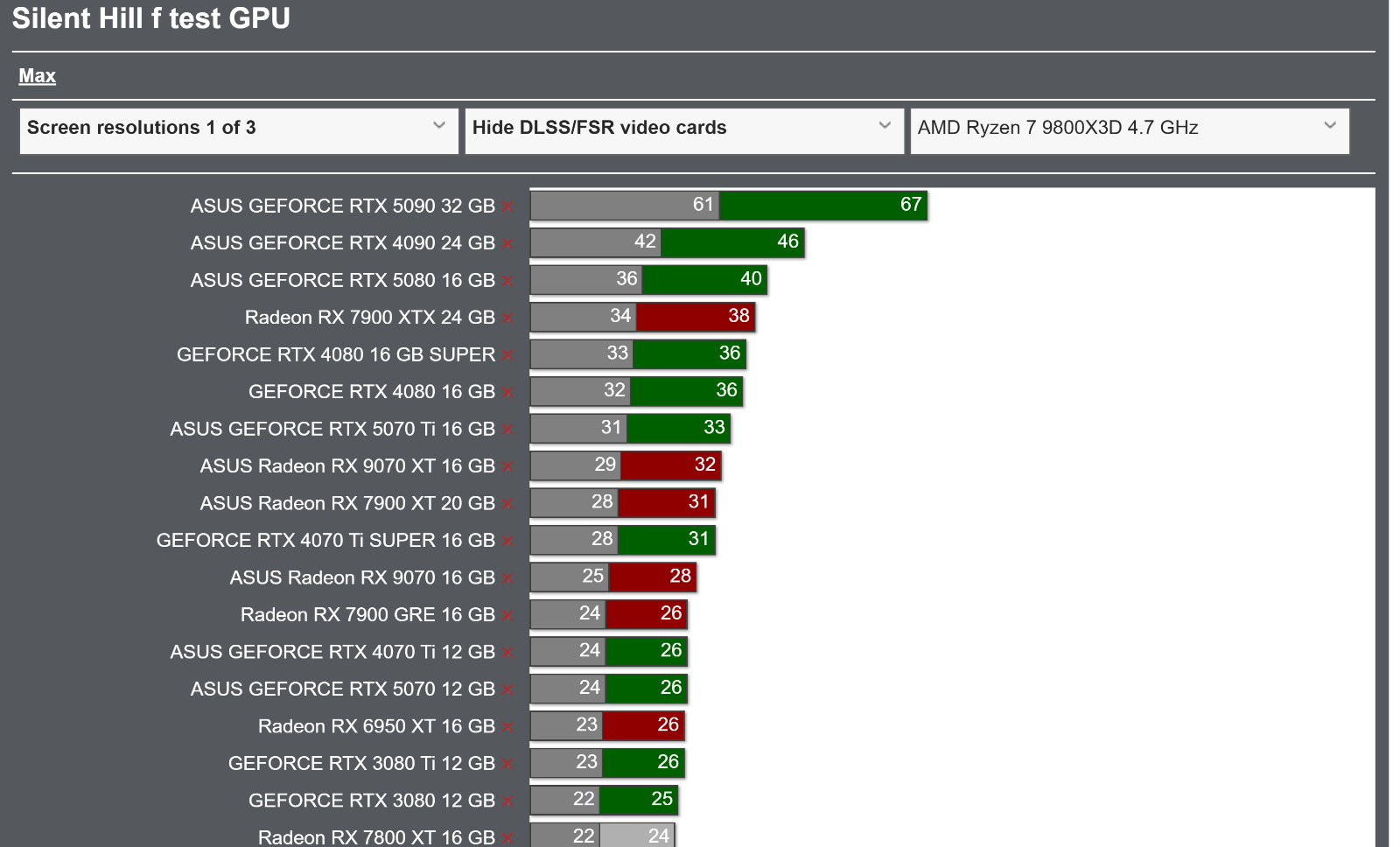This screenshot has width=1400, height=847.
Task: Click the ASUS GEFORCE RTX 5090 32 GB label
Action: [343, 206]
